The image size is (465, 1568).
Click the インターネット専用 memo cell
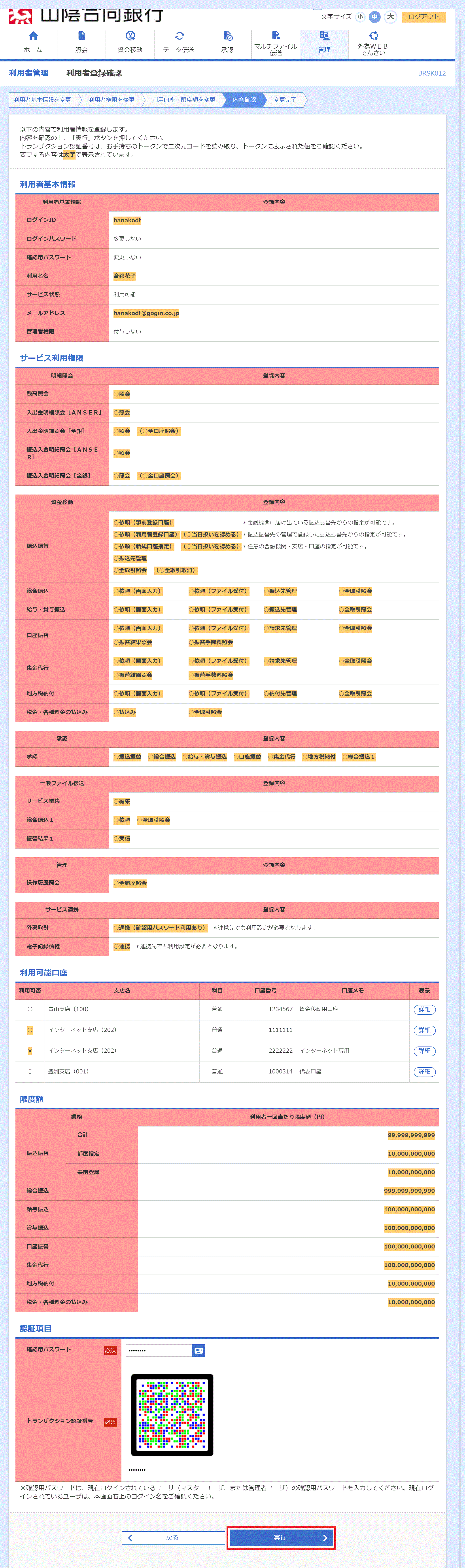coord(353,1051)
